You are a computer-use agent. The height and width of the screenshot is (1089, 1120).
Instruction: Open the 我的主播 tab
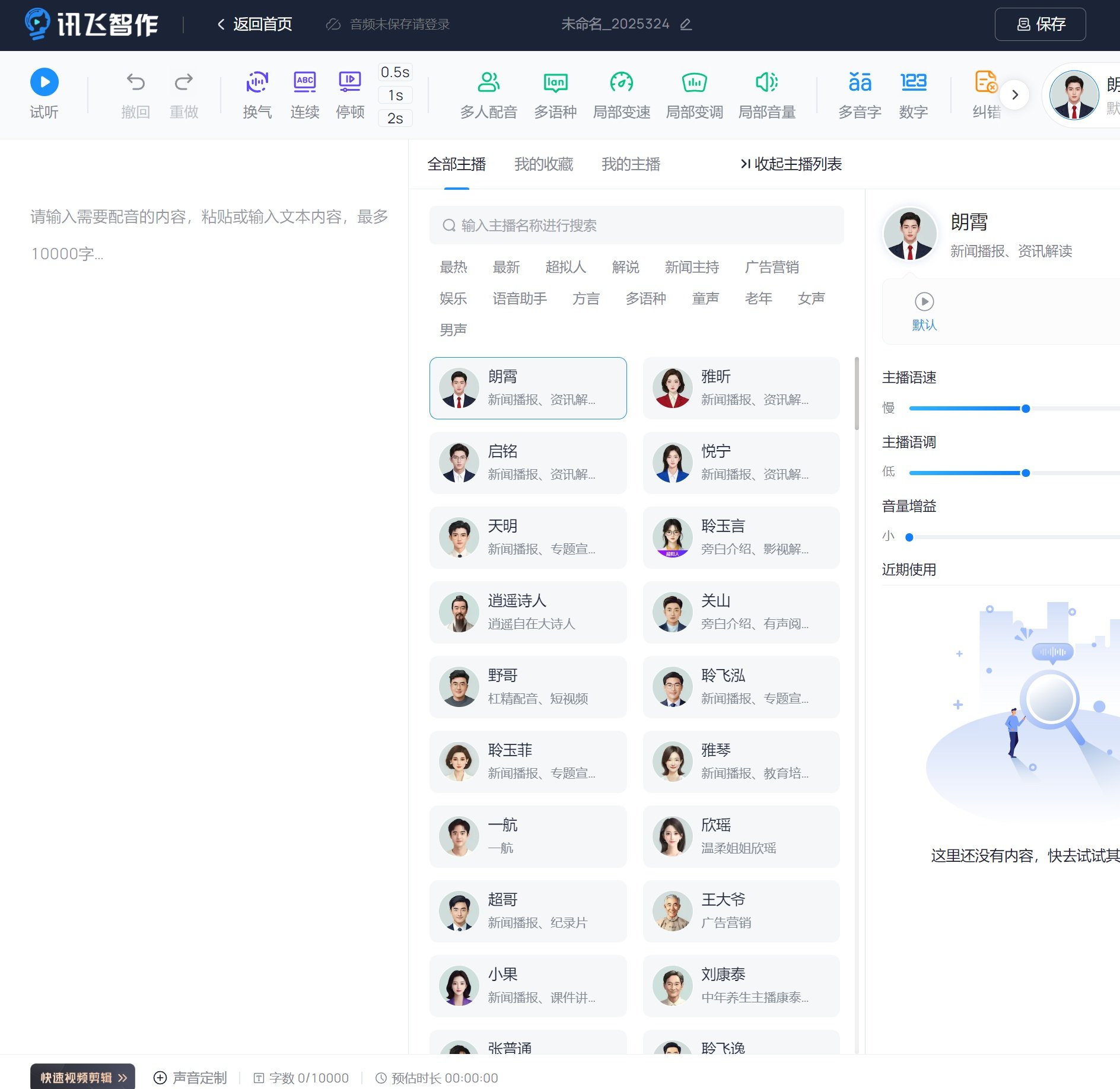point(631,164)
